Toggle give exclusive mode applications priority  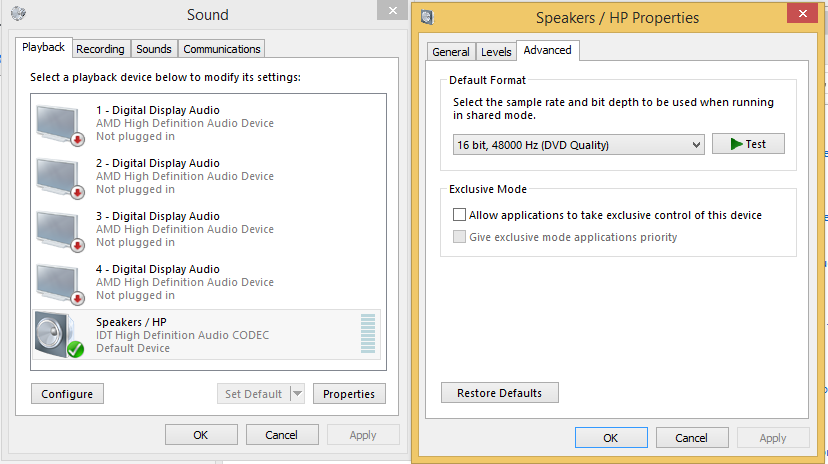[460, 237]
